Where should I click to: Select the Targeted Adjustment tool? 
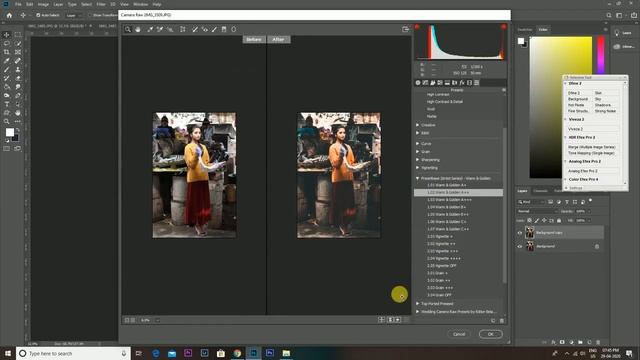pos(170,29)
